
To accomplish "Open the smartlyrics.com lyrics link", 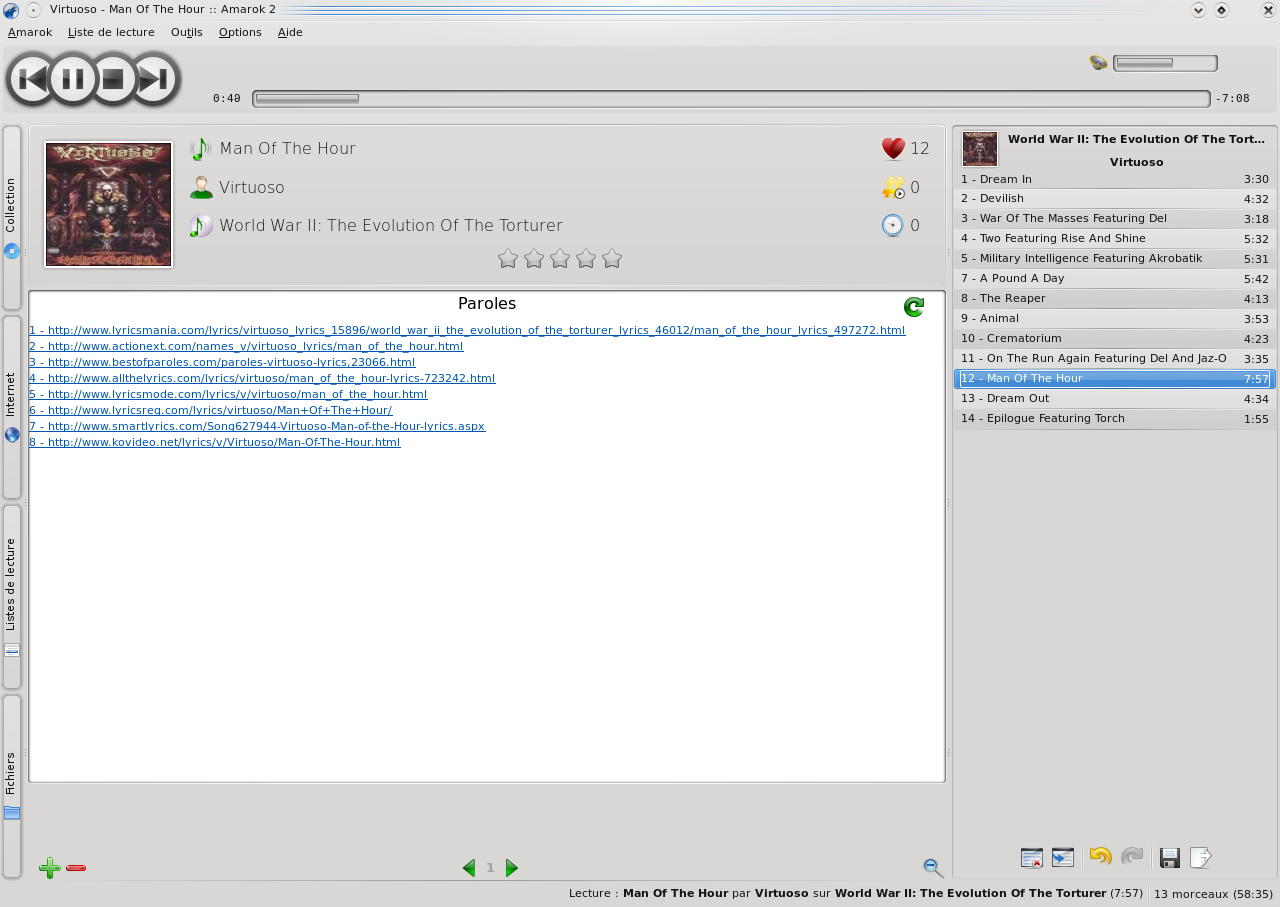I will click(x=257, y=426).
